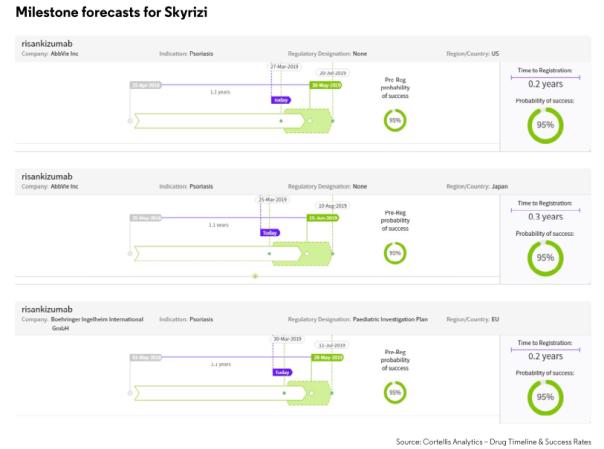The width and height of the screenshot is (604, 449).
Task: Click the 27-Mar-2019 date label in US timeline
Action: coord(285,67)
